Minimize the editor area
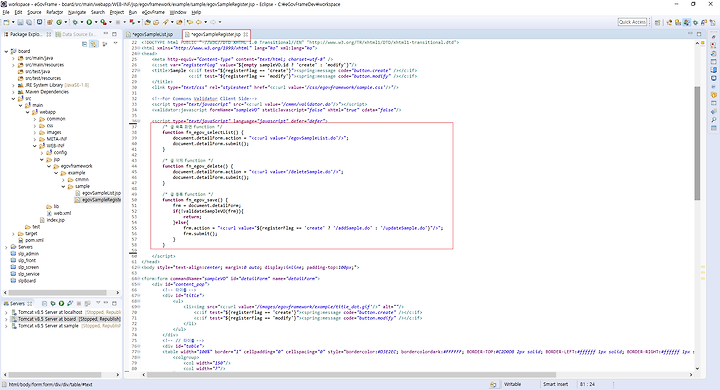 click(x=690, y=34)
